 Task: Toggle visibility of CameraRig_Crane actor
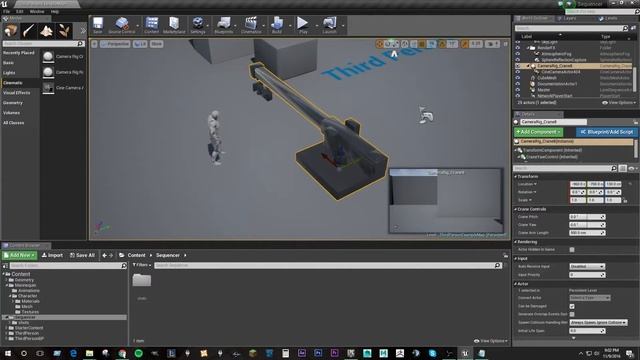click(518, 66)
